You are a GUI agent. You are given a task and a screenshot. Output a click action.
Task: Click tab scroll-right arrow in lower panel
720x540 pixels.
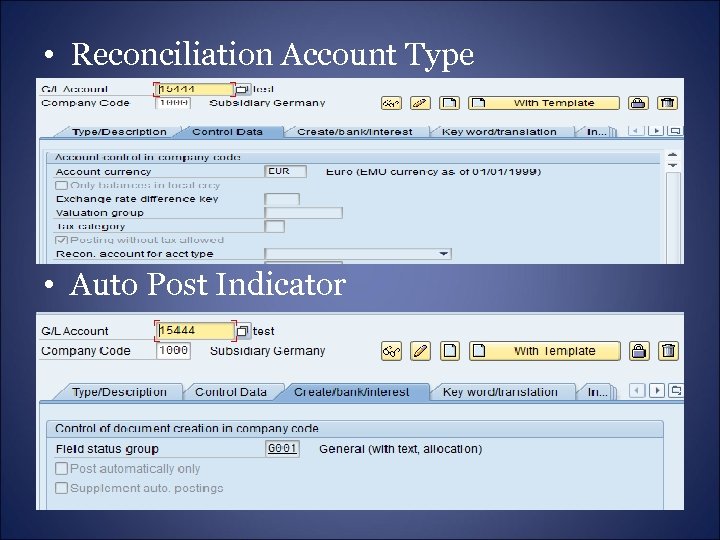(657, 391)
